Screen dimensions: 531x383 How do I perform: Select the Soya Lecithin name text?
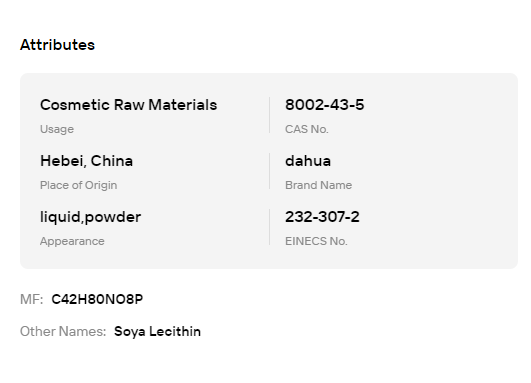click(x=157, y=332)
